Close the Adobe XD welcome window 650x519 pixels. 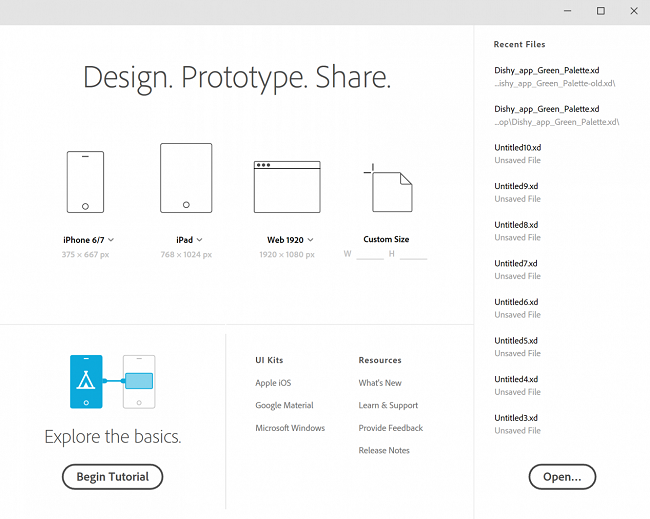(x=634, y=11)
